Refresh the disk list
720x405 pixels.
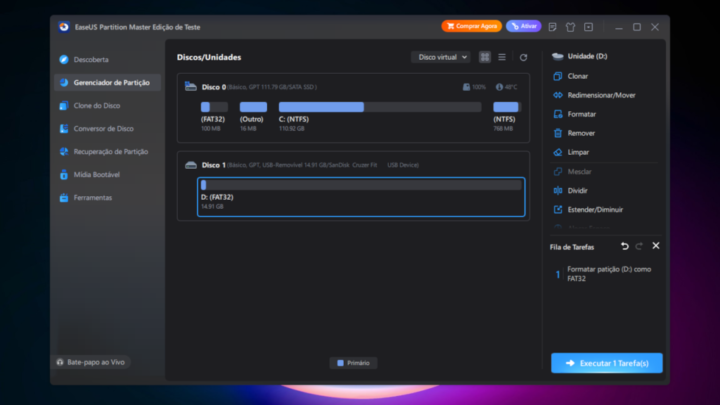click(522, 58)
